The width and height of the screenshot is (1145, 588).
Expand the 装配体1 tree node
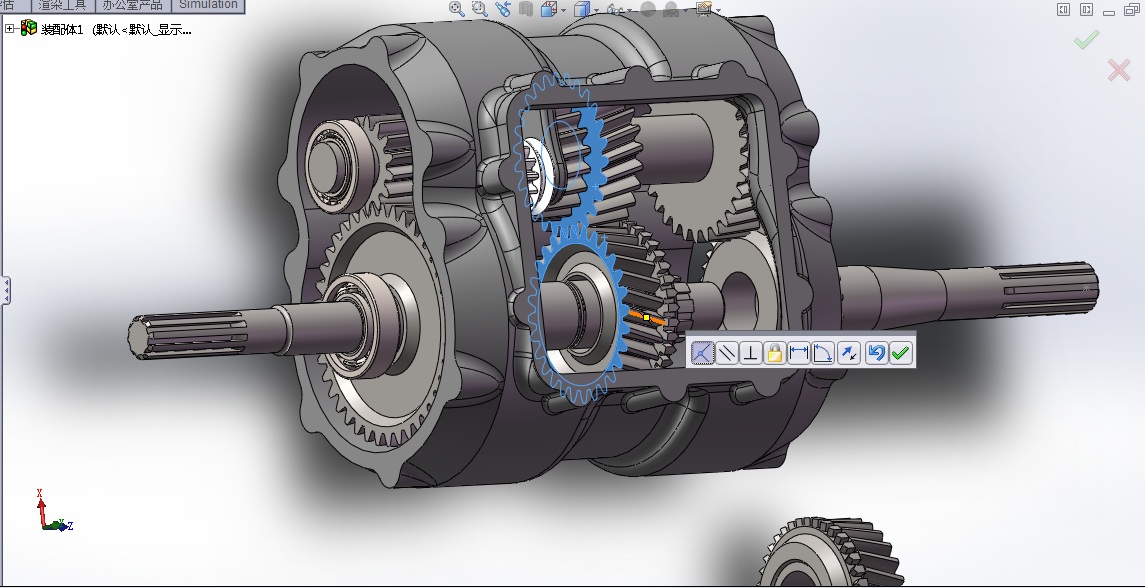pyautogui.click(x=9, y=28)
